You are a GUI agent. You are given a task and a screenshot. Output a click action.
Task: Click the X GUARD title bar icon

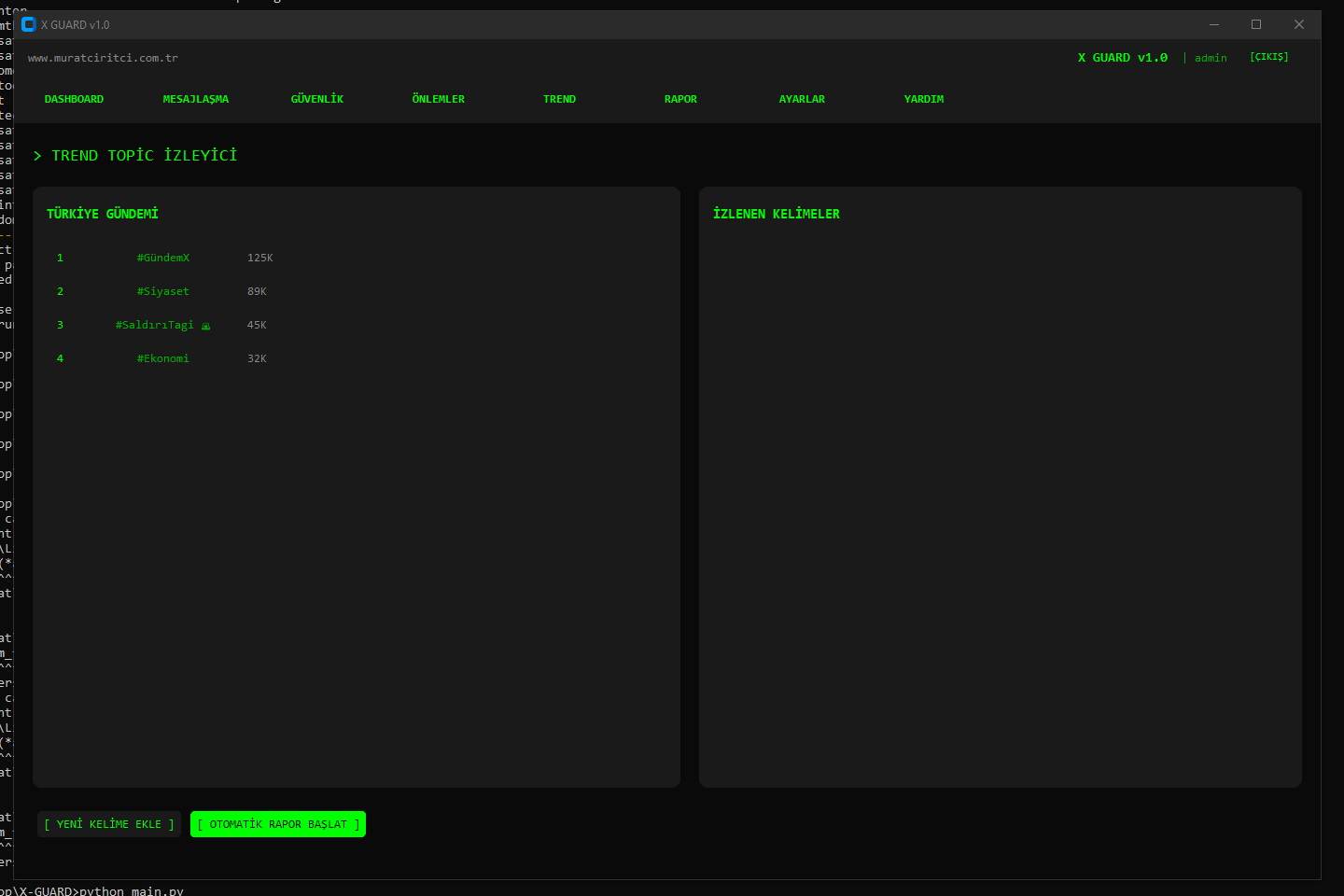pos(28,24)
